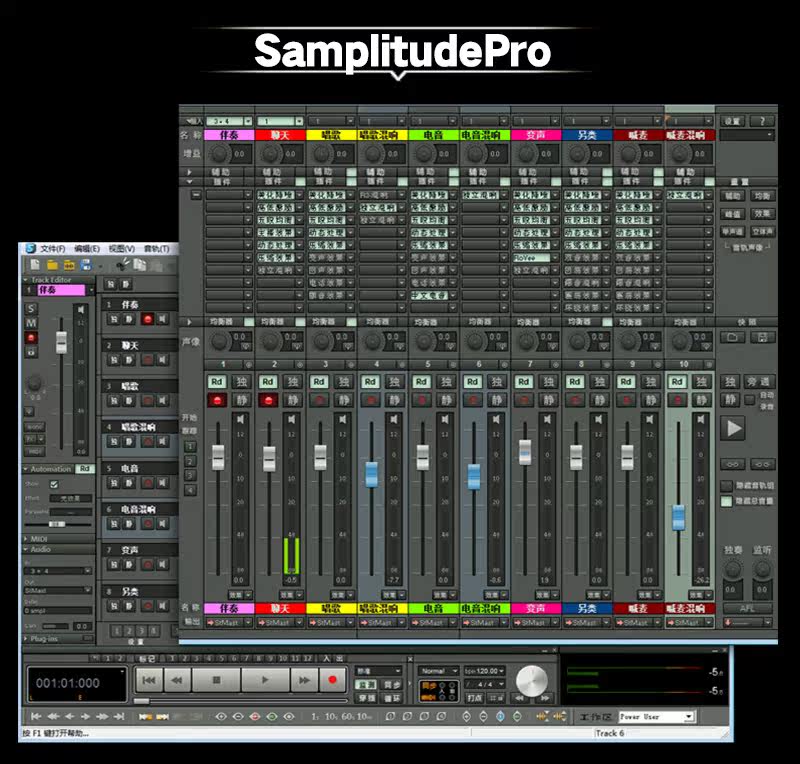The image size is (800, 764).
Task: Click the 001:01:000 time display
Action: tap(68, 683)
